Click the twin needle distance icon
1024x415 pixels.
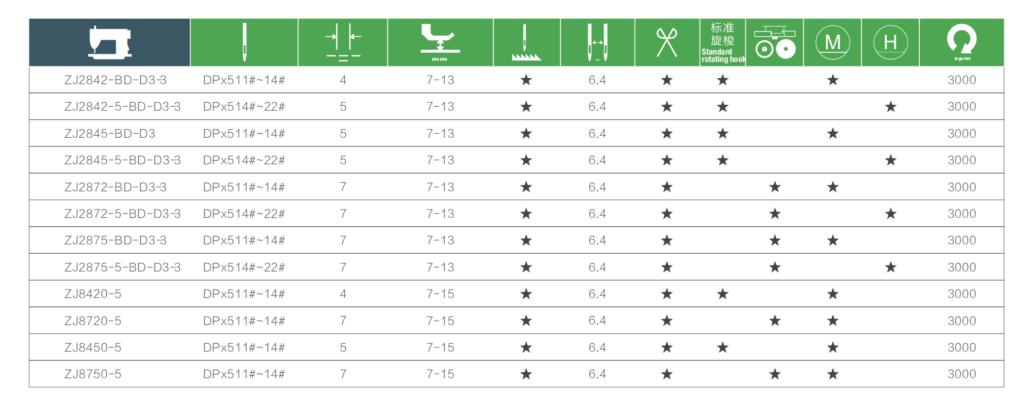(598, 43)
